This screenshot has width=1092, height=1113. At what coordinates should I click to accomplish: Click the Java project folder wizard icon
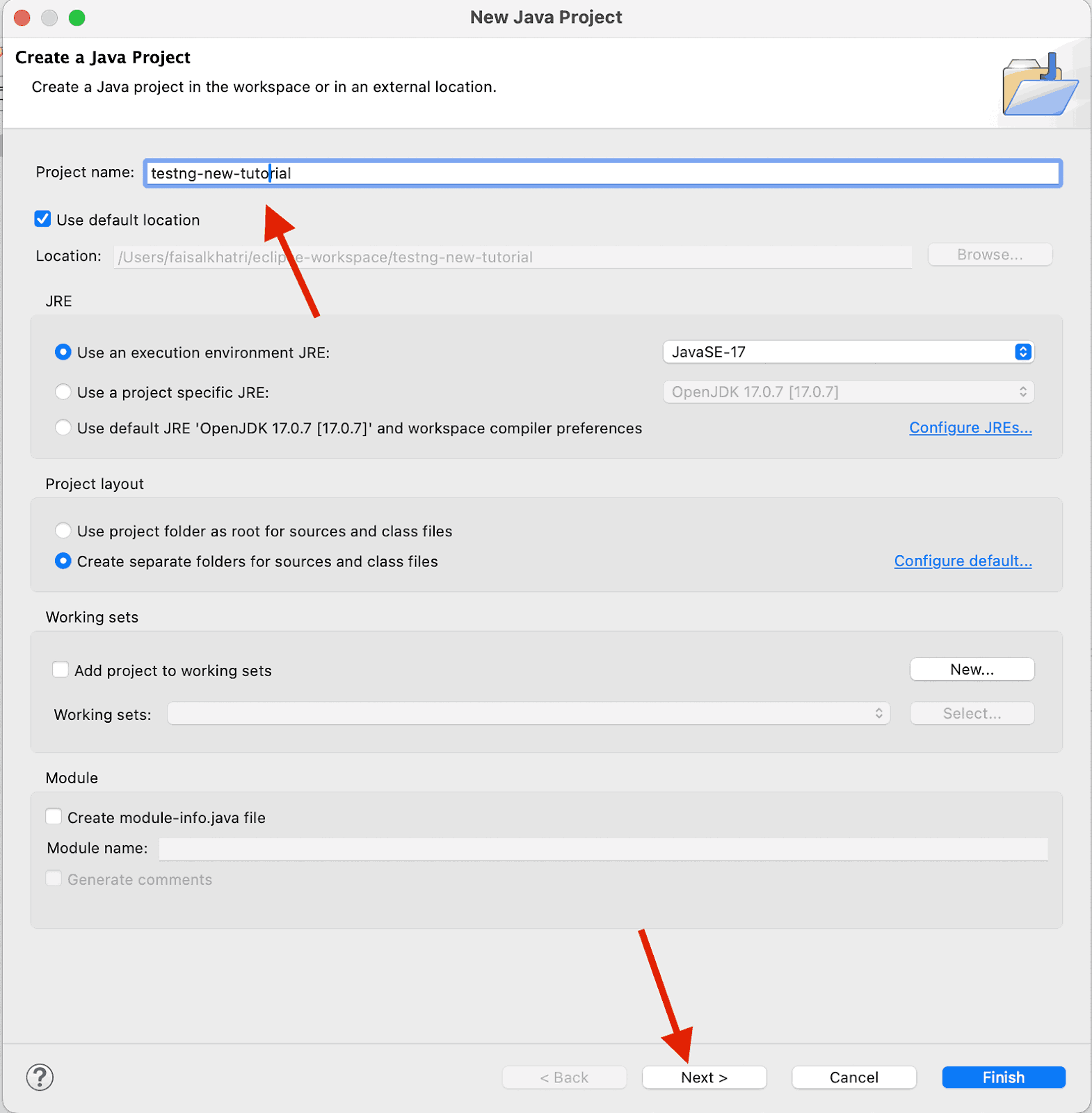tap(1040, 85)
